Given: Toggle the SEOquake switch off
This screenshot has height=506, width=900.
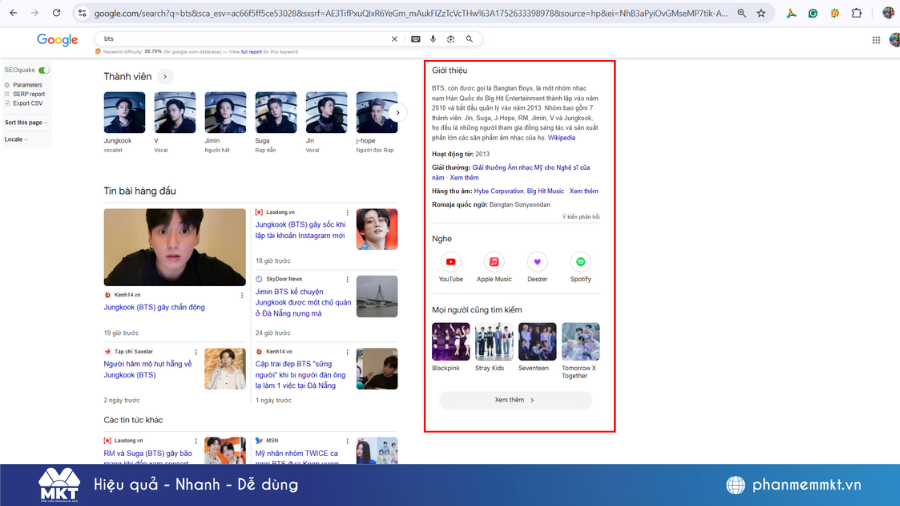Looking at the screenshot, I should [x=44, y=70].
